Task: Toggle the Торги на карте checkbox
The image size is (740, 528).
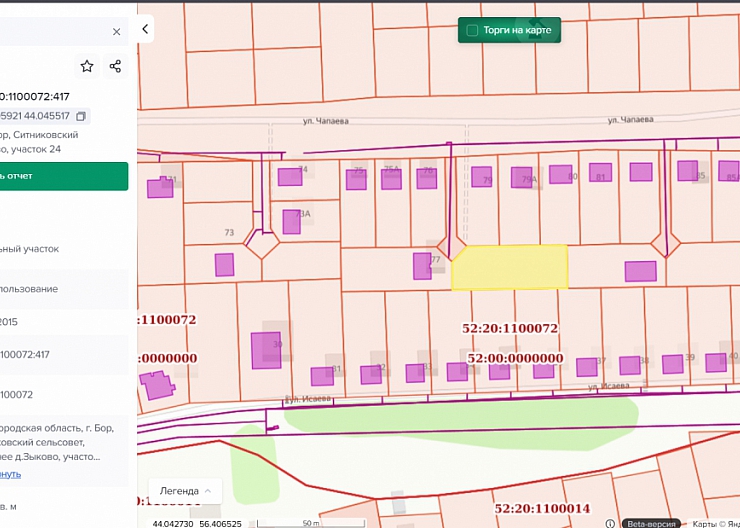Action: point(472,31)
